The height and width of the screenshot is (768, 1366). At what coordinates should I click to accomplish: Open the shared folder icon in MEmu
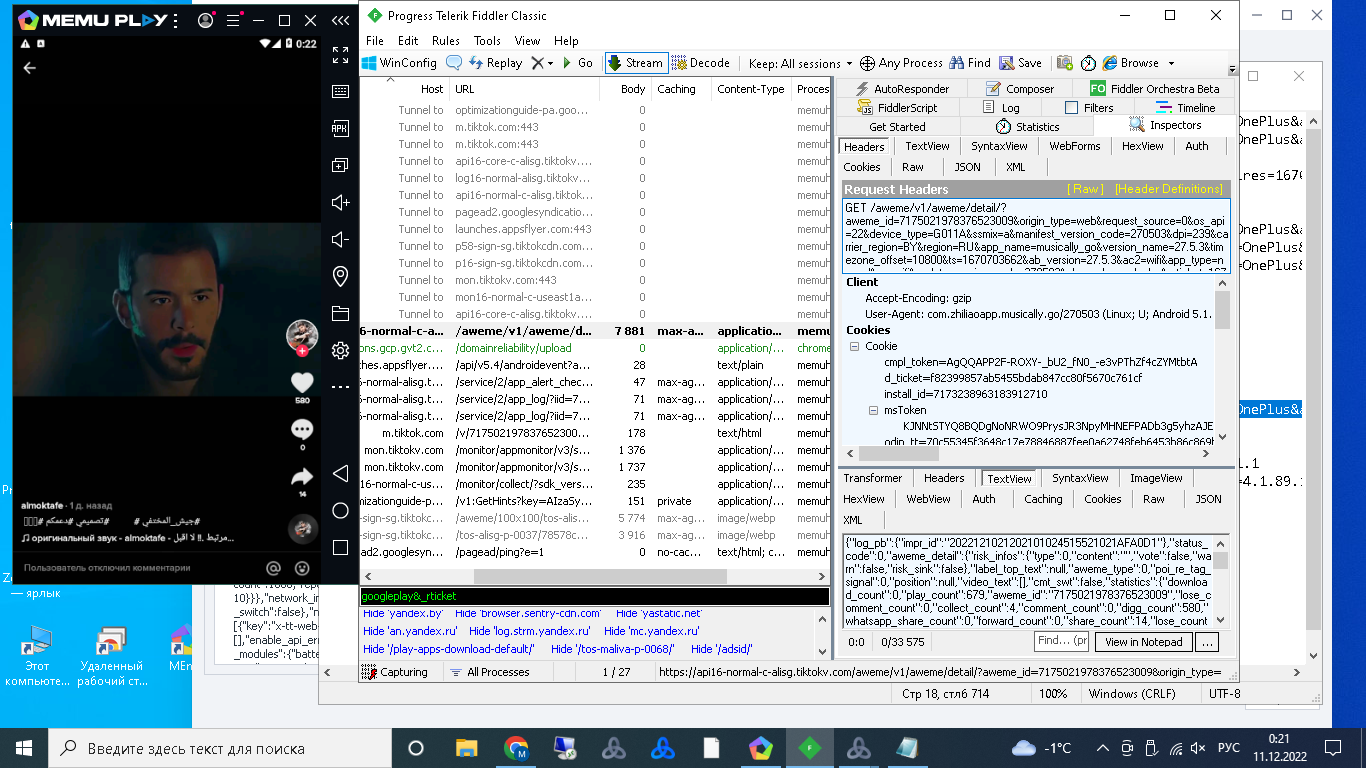pyautogui.click(x=340, y=313)
